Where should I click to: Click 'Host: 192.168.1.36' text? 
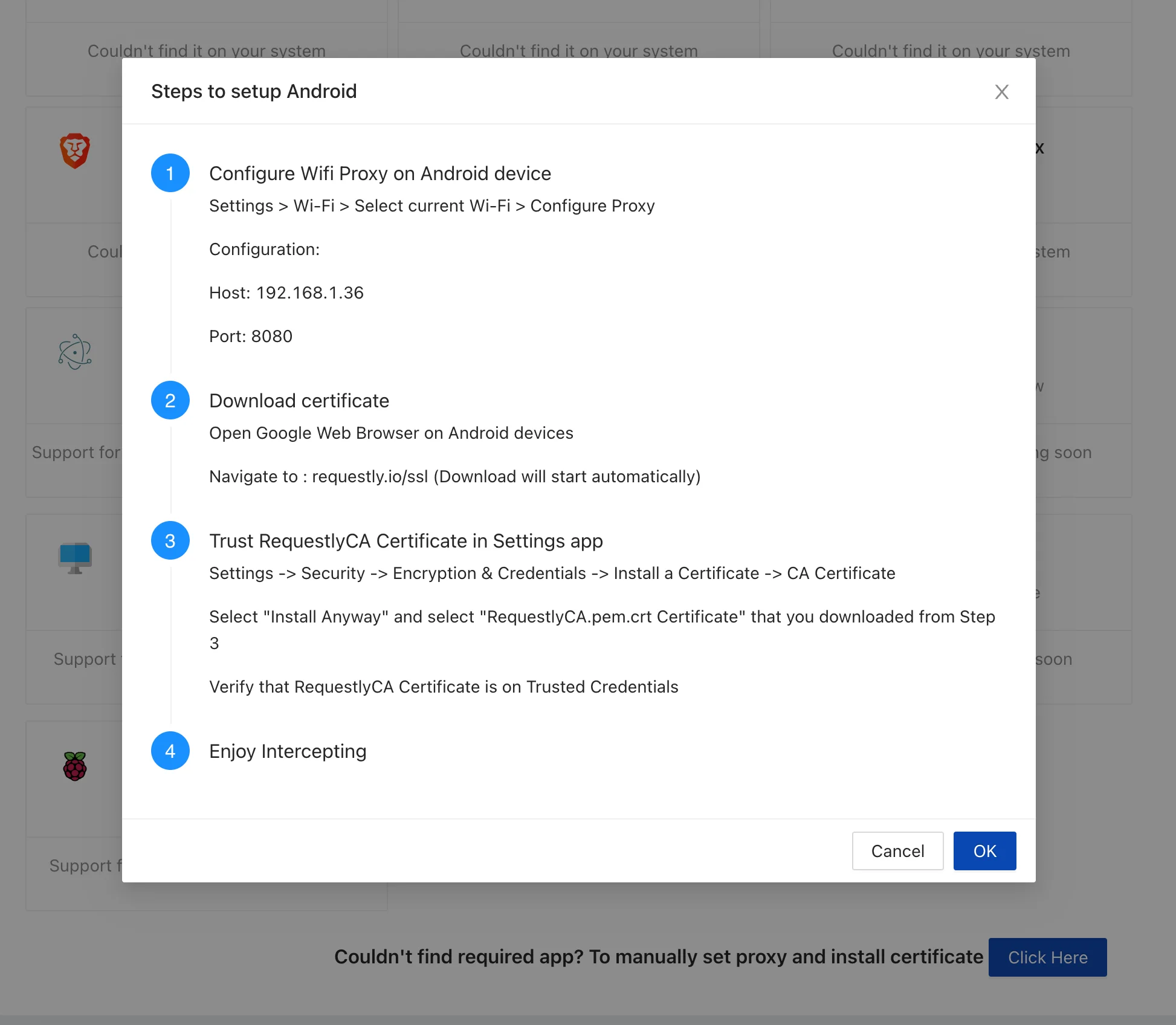[286, 293]
